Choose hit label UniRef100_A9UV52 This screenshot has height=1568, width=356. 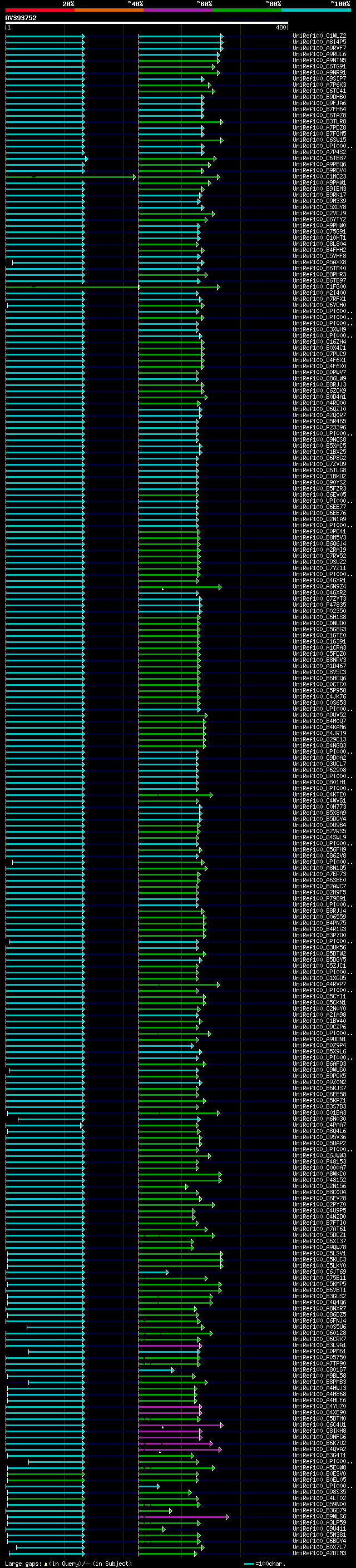(319, 715)
